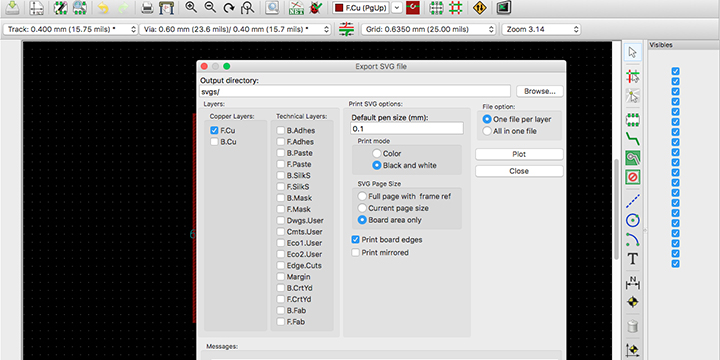
Task: Select All in one file option
Action: pyautogui.click(x=487, y=131)
